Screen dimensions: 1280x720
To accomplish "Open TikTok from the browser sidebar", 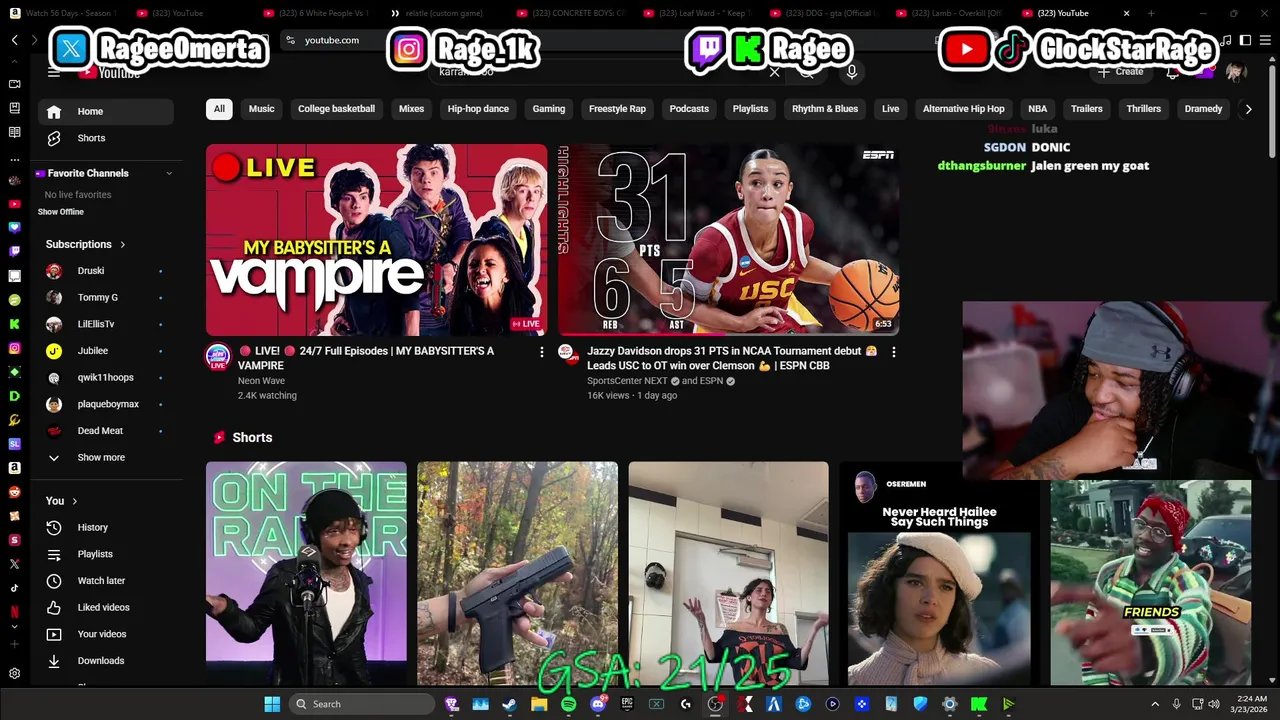I will [x=14, y=588].
